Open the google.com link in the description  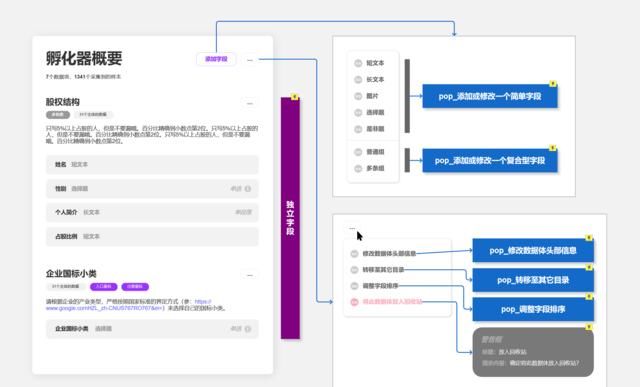pos(105,308)
